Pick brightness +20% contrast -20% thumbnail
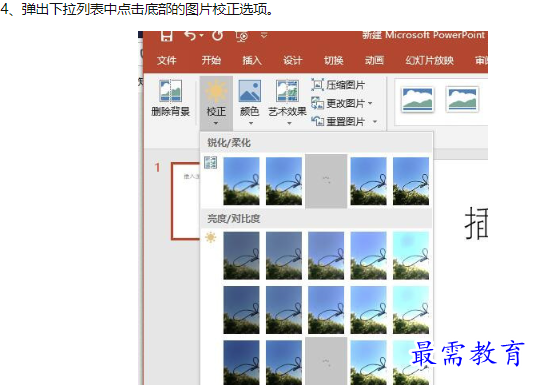This screenshot has height=385, width=533. tap(368, 310)
